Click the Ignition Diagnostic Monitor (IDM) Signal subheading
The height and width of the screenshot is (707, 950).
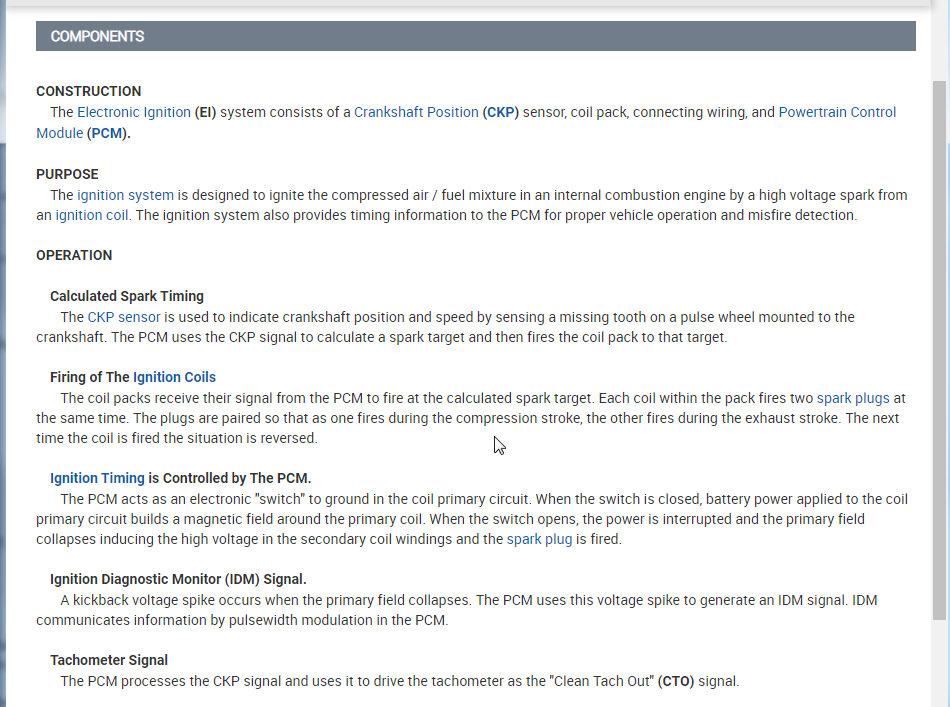tap(178, 579)
